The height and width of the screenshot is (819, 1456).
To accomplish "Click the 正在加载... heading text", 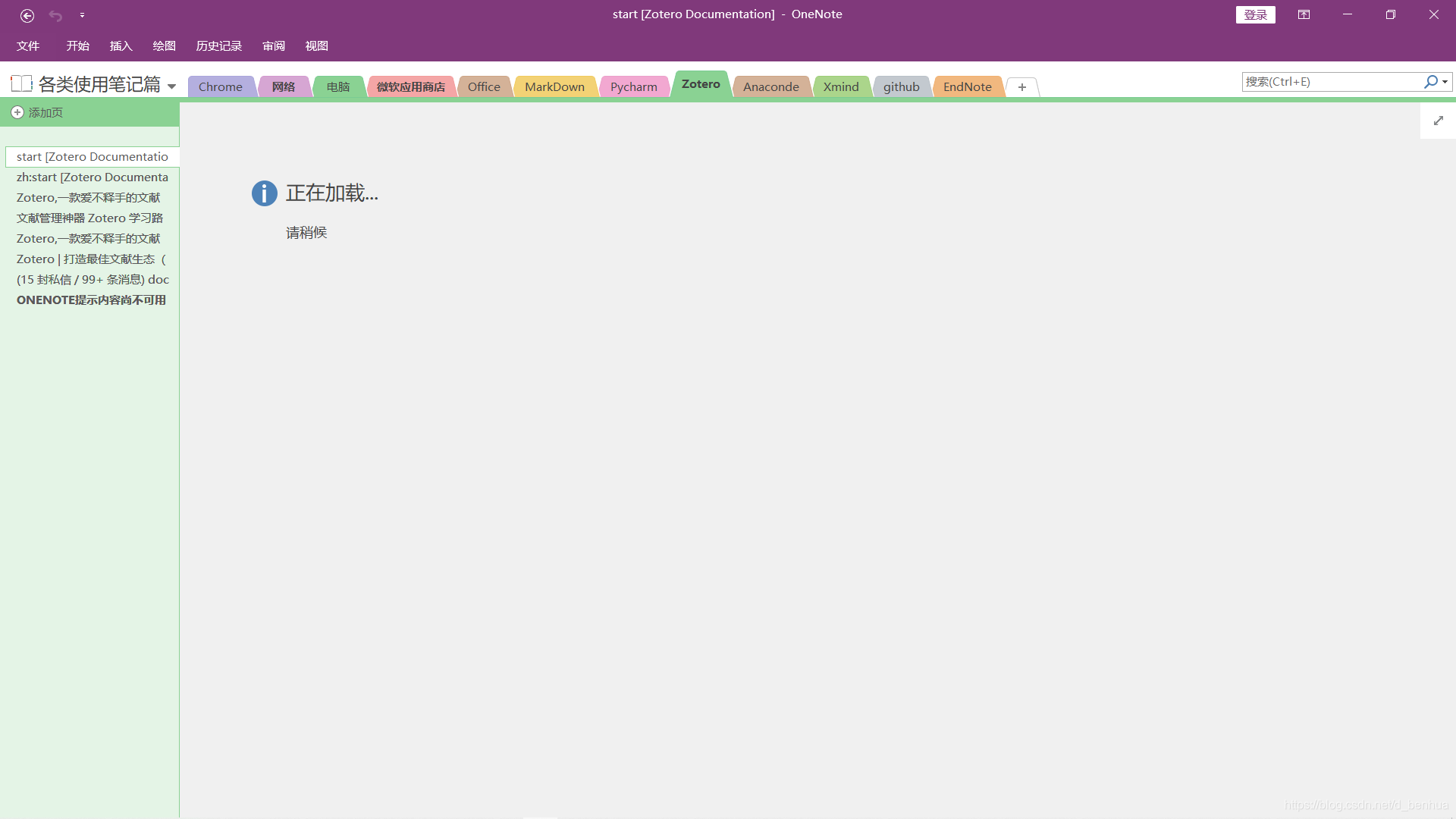I will pyautogui.click(x=332, y=193).
